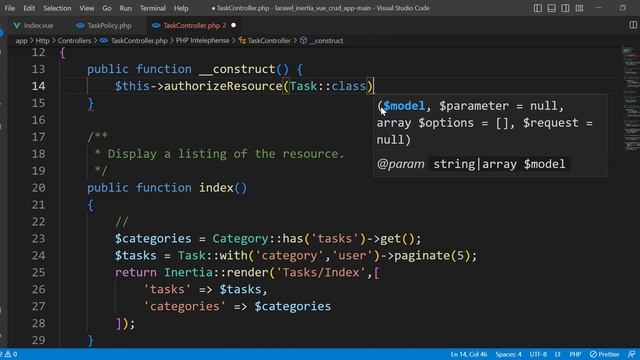This screenshot has width=640, height=360.
Task: Open 'PHP Intelephense' breadcrumb dropdown
Action: click(x=202, y=41)
